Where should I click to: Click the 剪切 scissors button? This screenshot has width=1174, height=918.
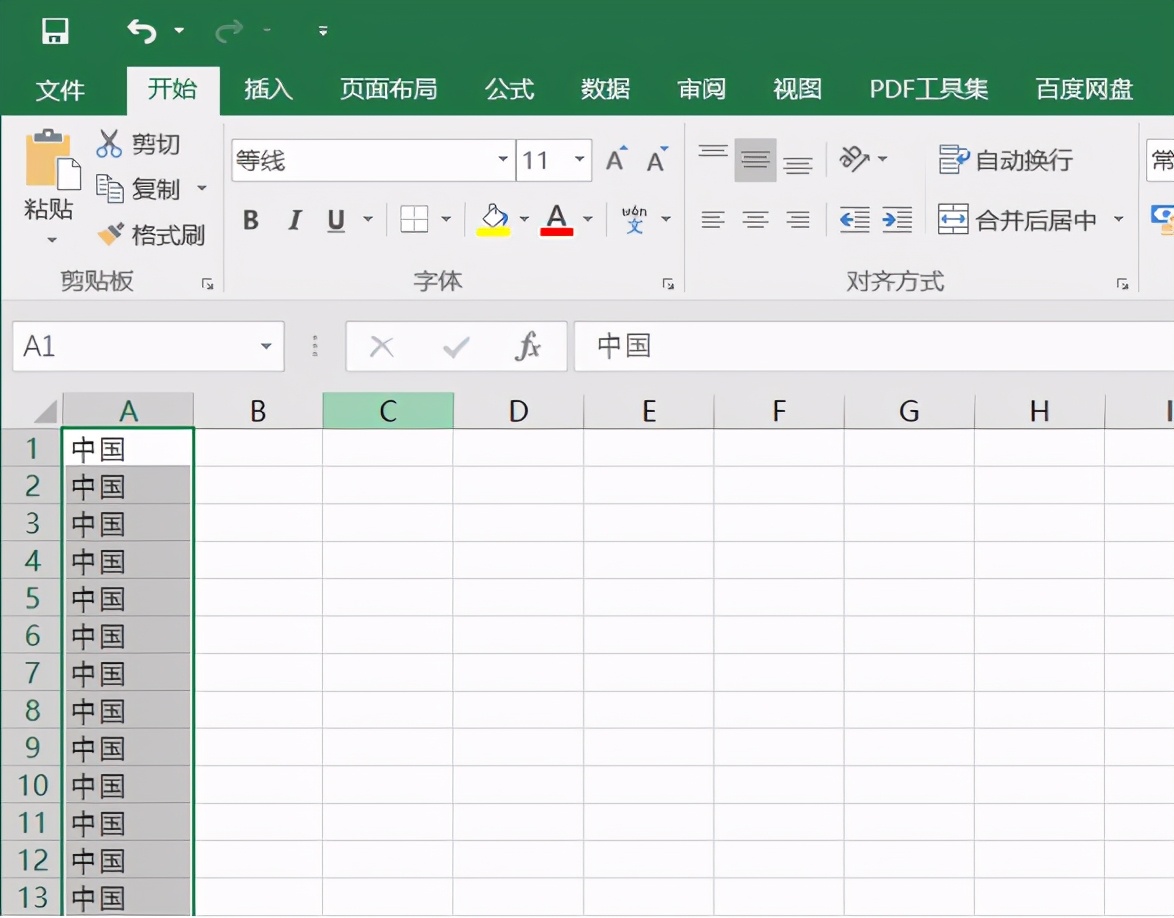coord(138,143)
